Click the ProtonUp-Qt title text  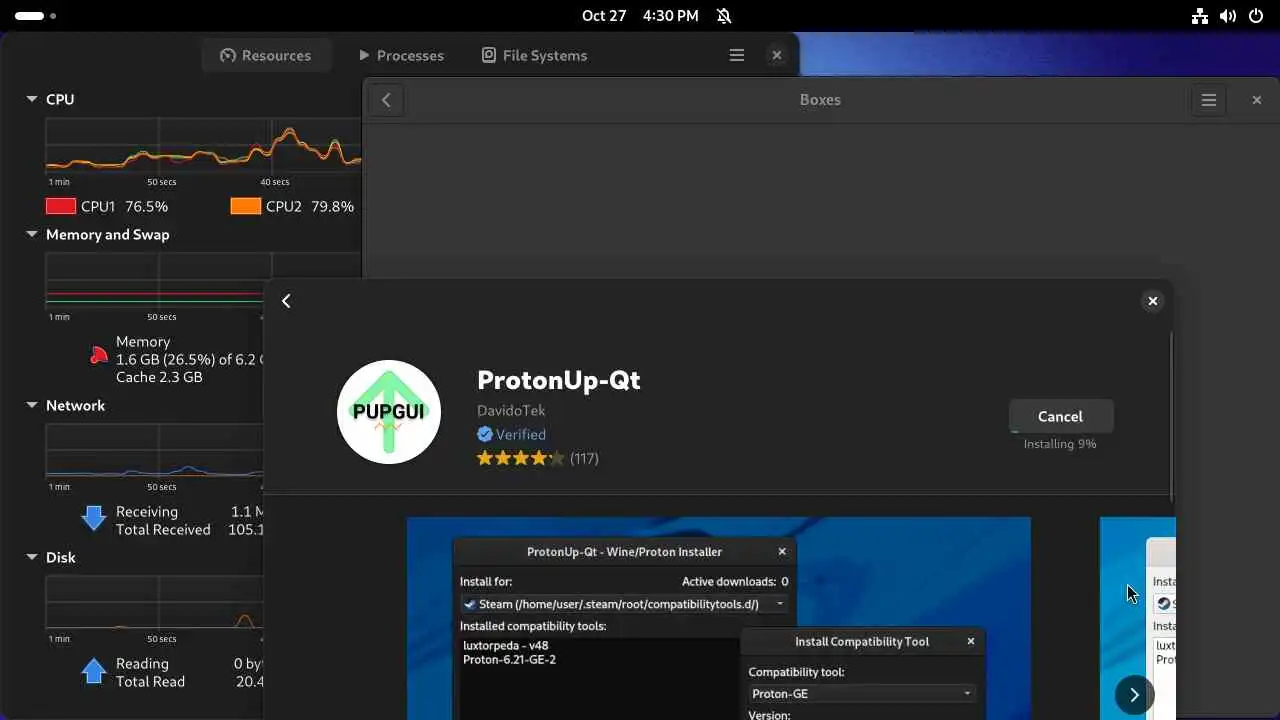pos(558,380)
